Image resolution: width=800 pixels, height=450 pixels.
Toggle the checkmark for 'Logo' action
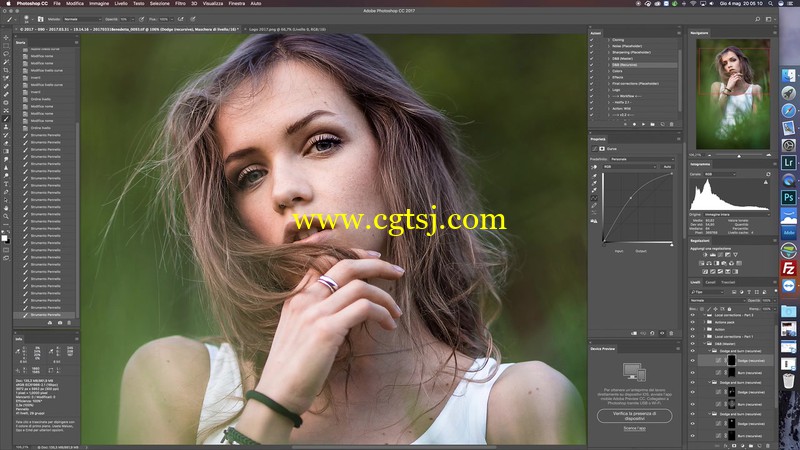(592, 90)
